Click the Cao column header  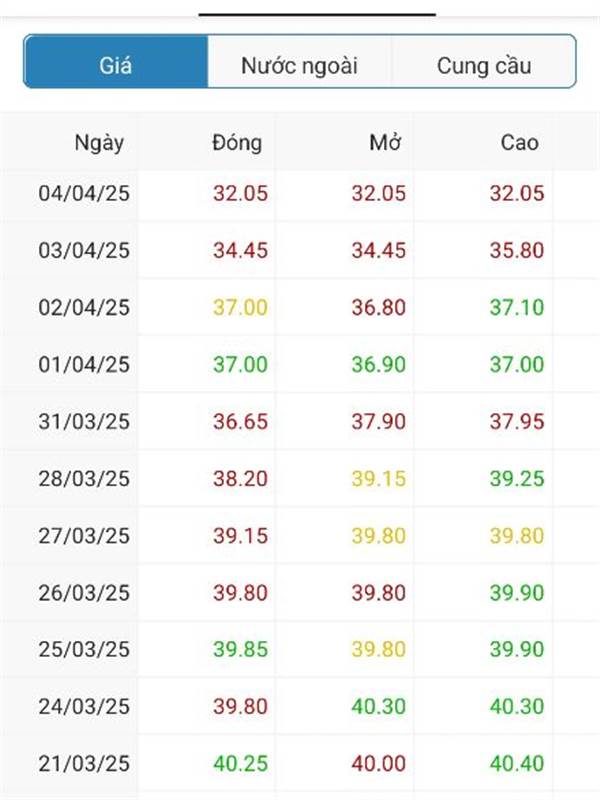point(519,142)
